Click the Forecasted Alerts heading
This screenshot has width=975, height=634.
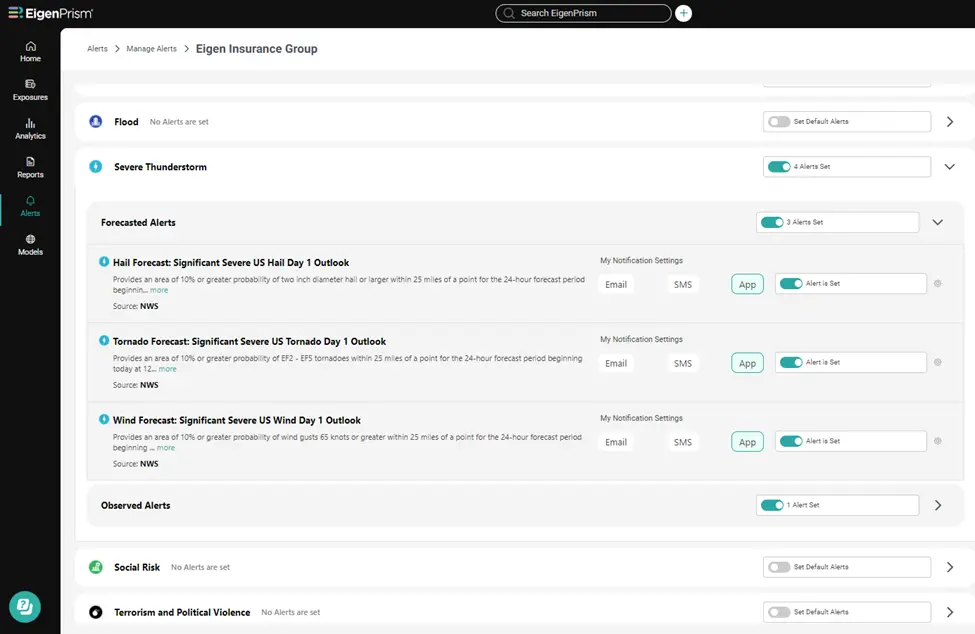(138, 223)
